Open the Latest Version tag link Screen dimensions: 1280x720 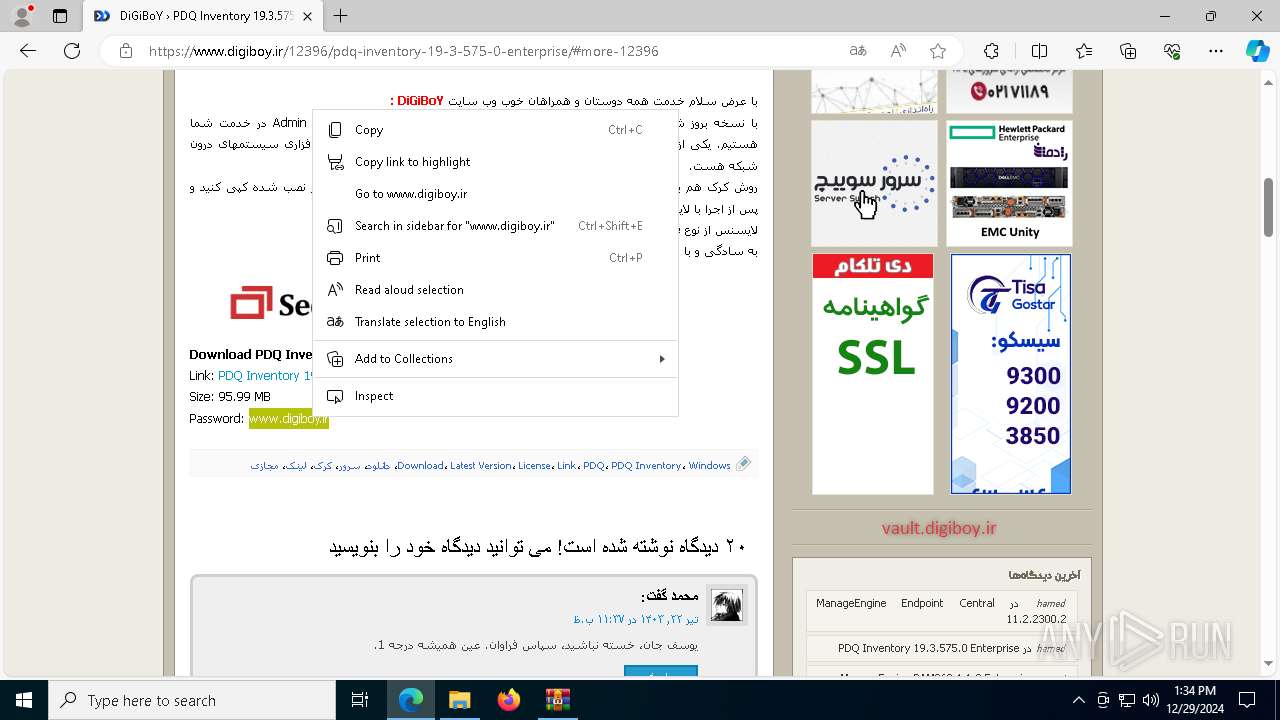[481, 466]
